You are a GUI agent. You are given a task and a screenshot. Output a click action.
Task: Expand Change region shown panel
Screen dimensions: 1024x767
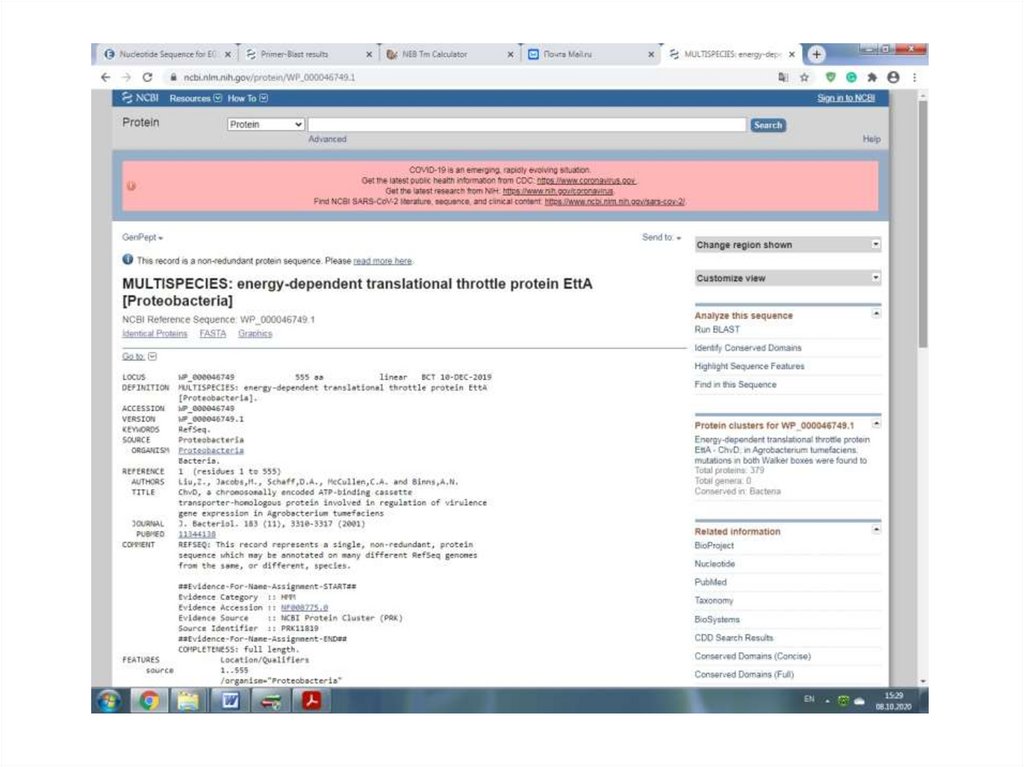[x=788, y=244]
